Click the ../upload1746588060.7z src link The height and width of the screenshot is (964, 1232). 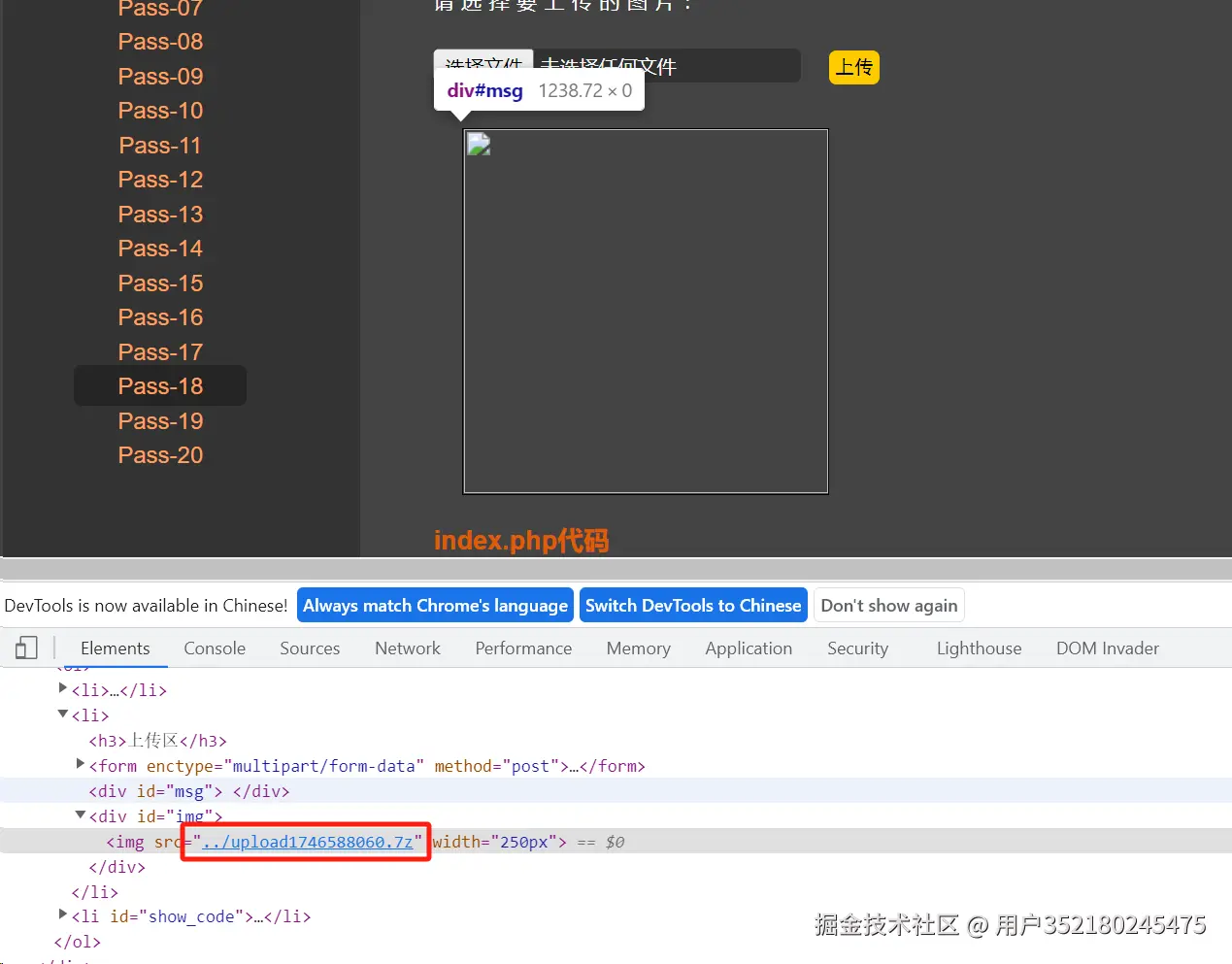point(308,842)
